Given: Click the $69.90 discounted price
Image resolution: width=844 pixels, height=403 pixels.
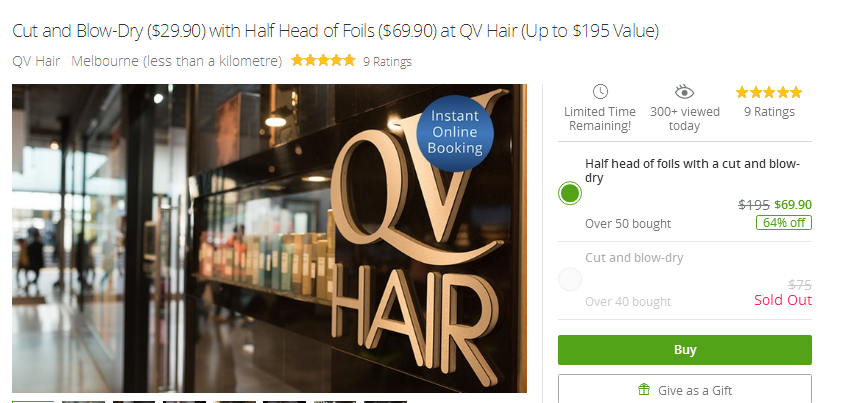Looking at the screenshot, I should coord(793,204).
